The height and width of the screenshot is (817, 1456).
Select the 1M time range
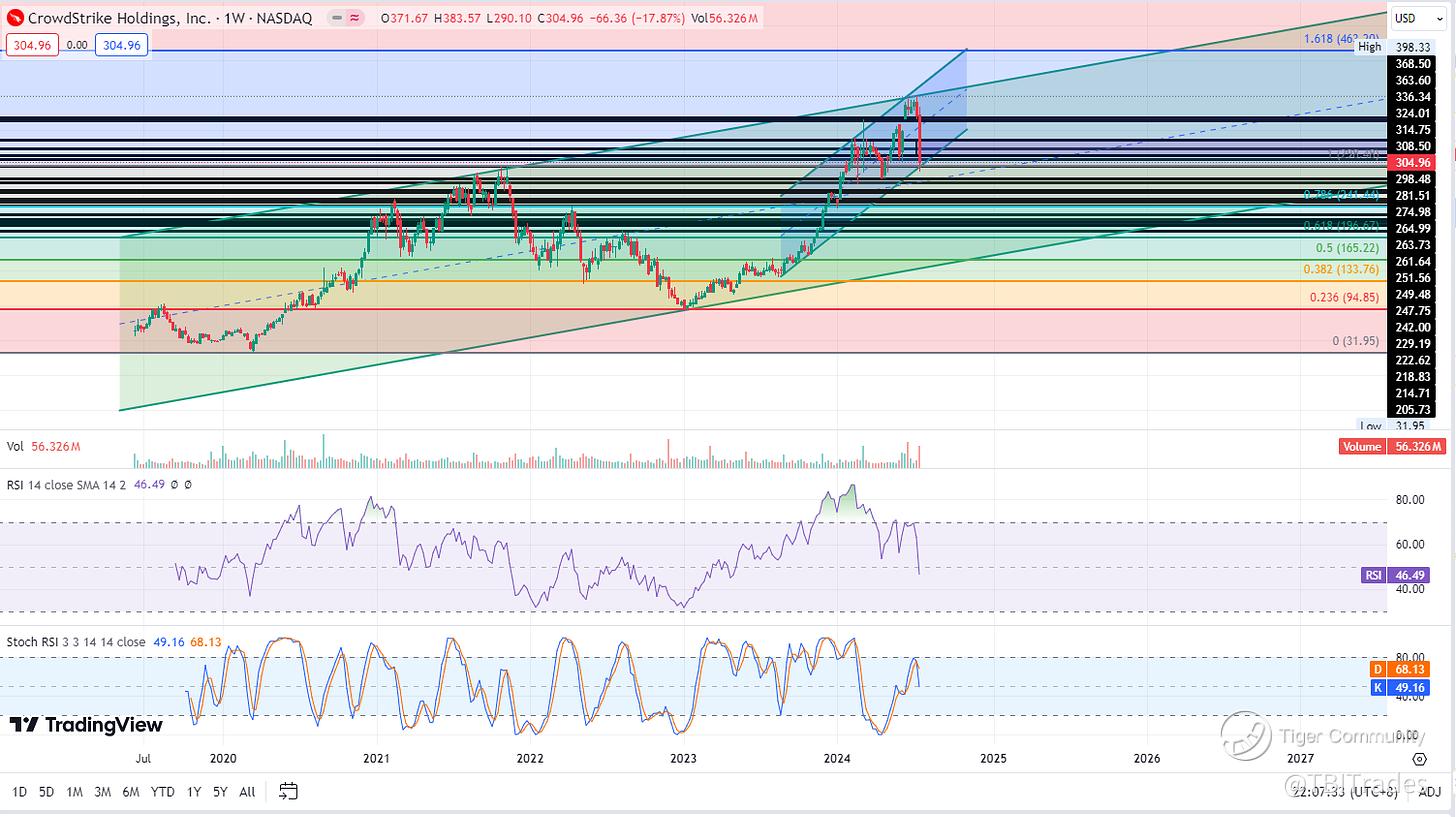74,792
